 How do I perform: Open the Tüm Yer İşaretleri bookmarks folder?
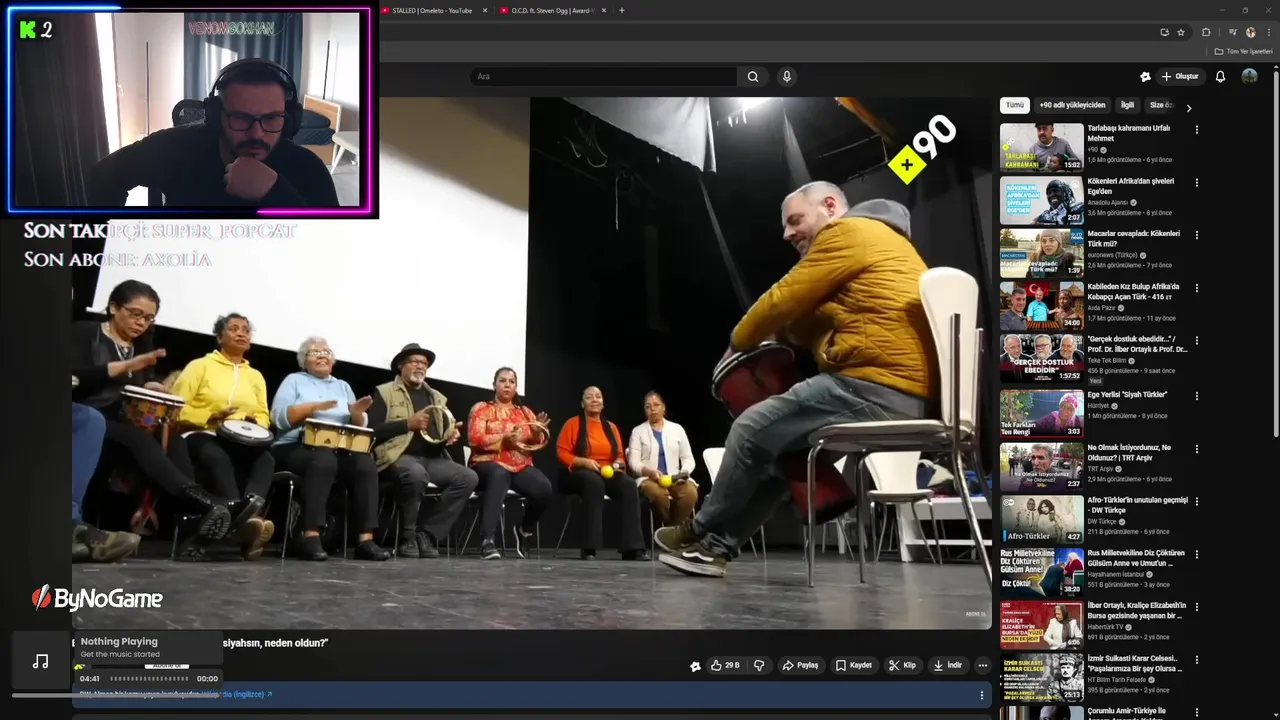pos(1244,51)
